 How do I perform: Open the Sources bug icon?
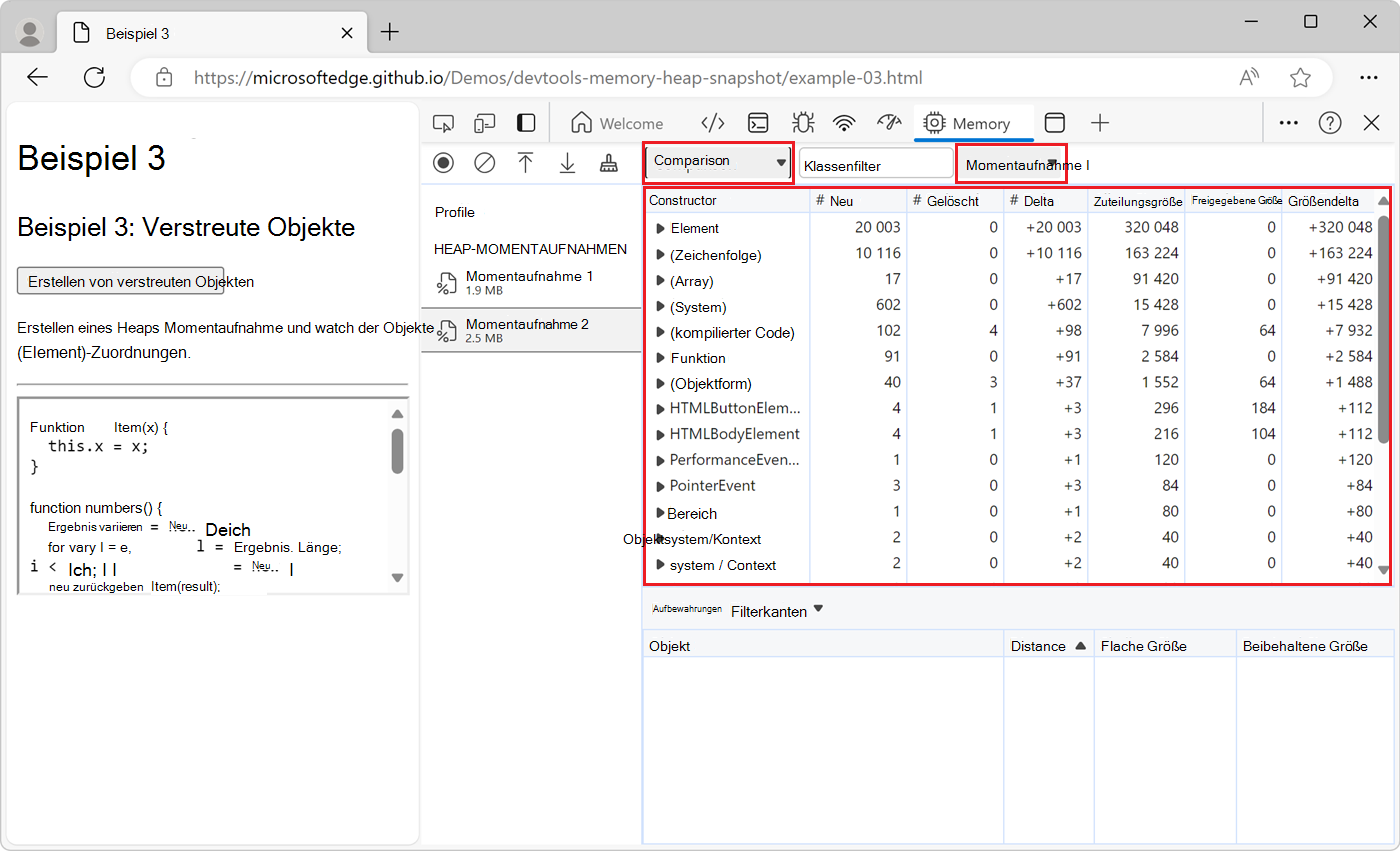click(x=802, y=123)
